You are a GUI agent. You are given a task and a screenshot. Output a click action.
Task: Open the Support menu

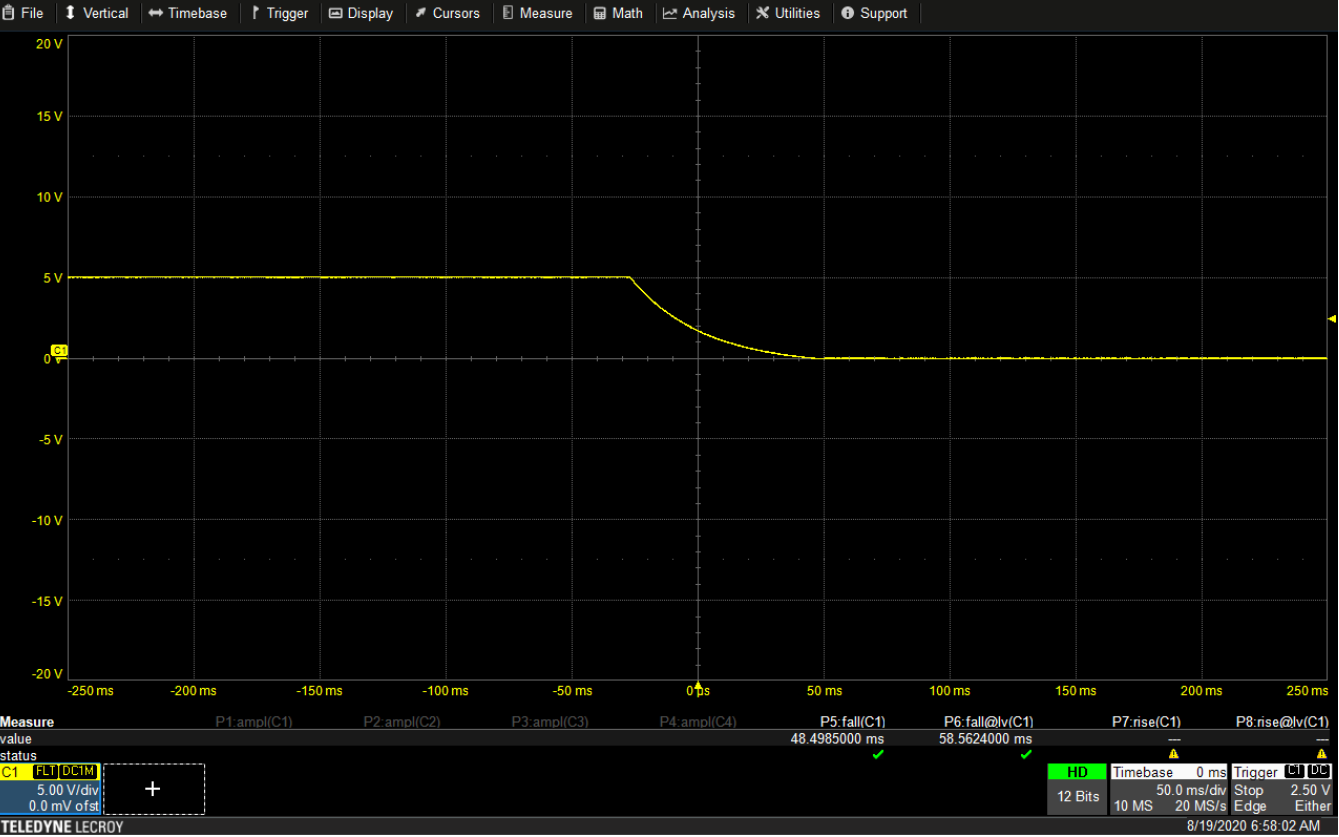[874, 13]
